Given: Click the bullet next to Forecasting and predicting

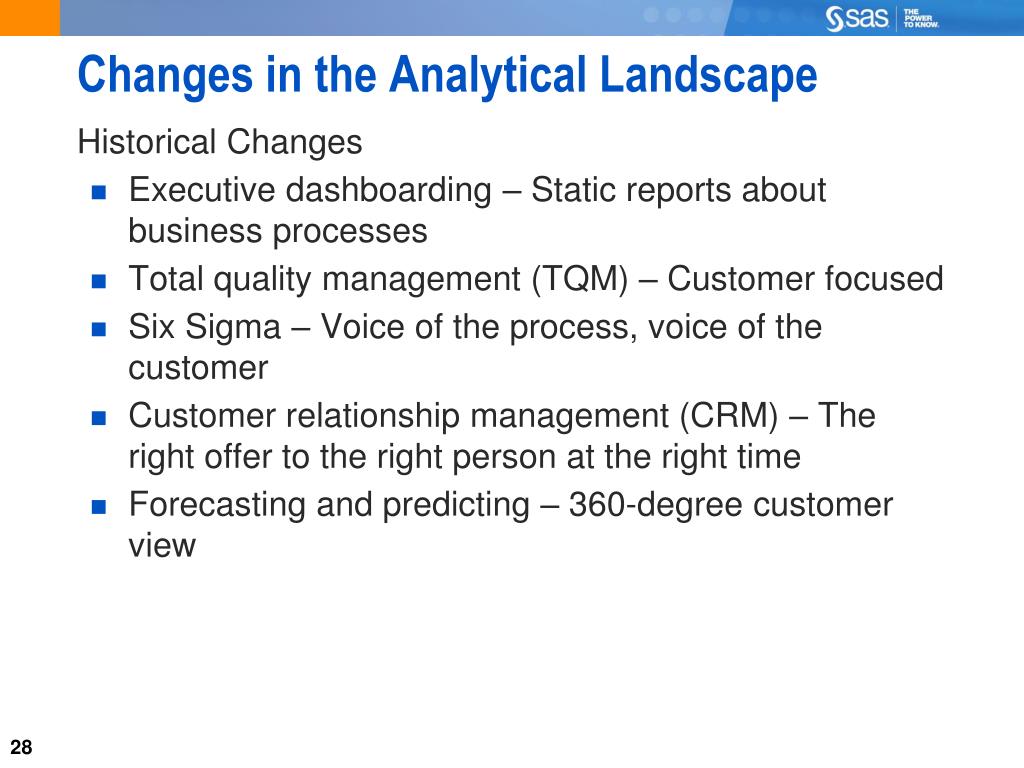Looking at the screenshot, I should coord(99,507).
